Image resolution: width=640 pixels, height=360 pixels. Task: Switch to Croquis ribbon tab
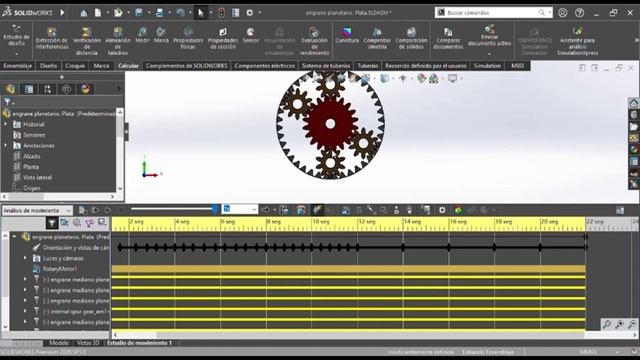[75, 66]
